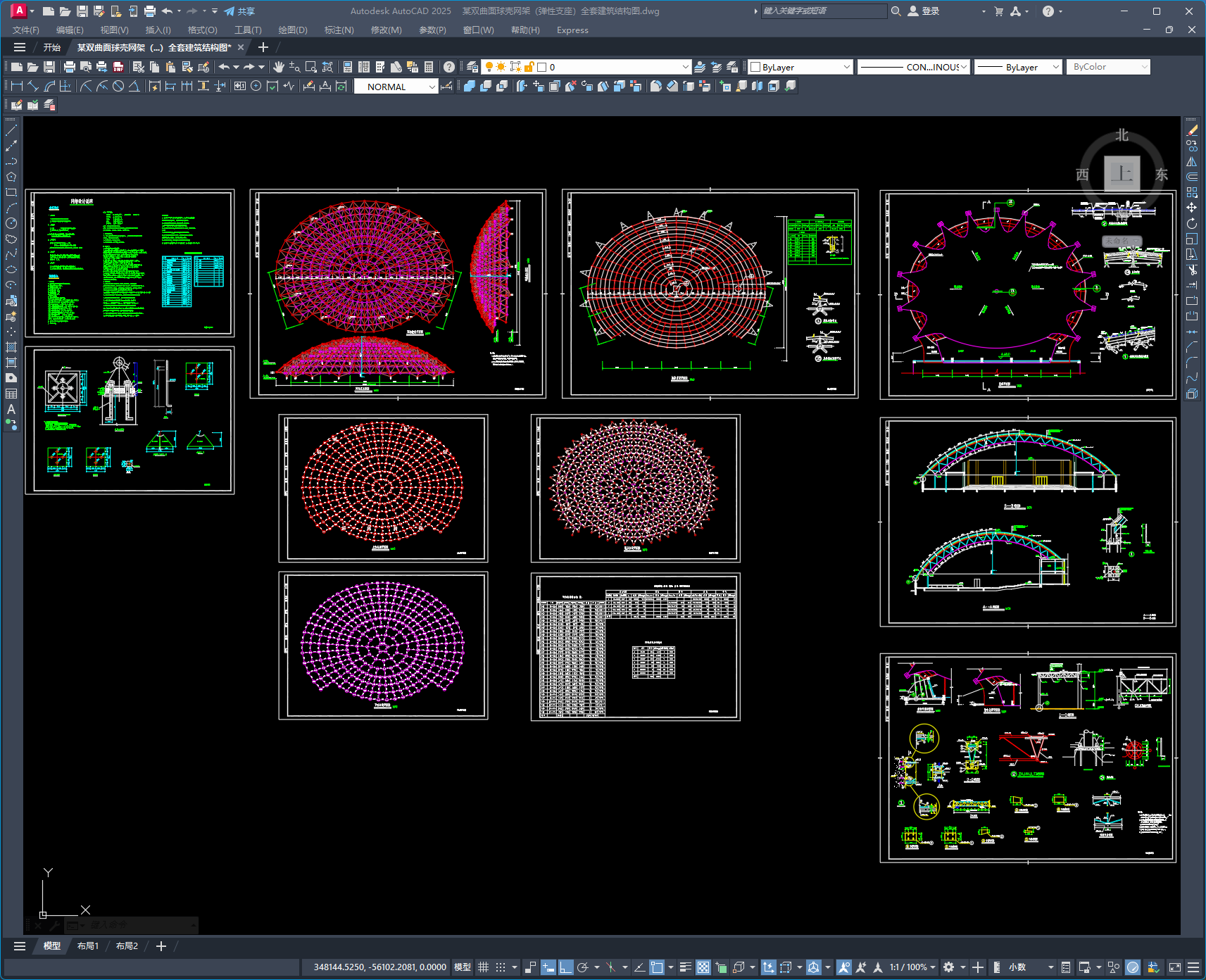Click the 登录 sign-in button
This screenshot has height=980, width=1206.
(924, 11)
